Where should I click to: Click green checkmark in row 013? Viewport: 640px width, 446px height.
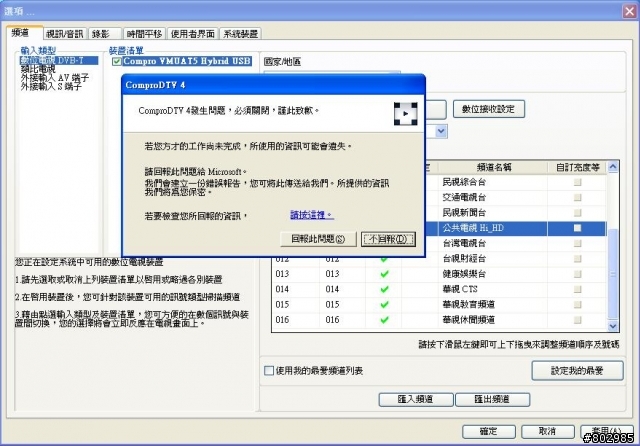pyautogui.click(x=384, y=274)
